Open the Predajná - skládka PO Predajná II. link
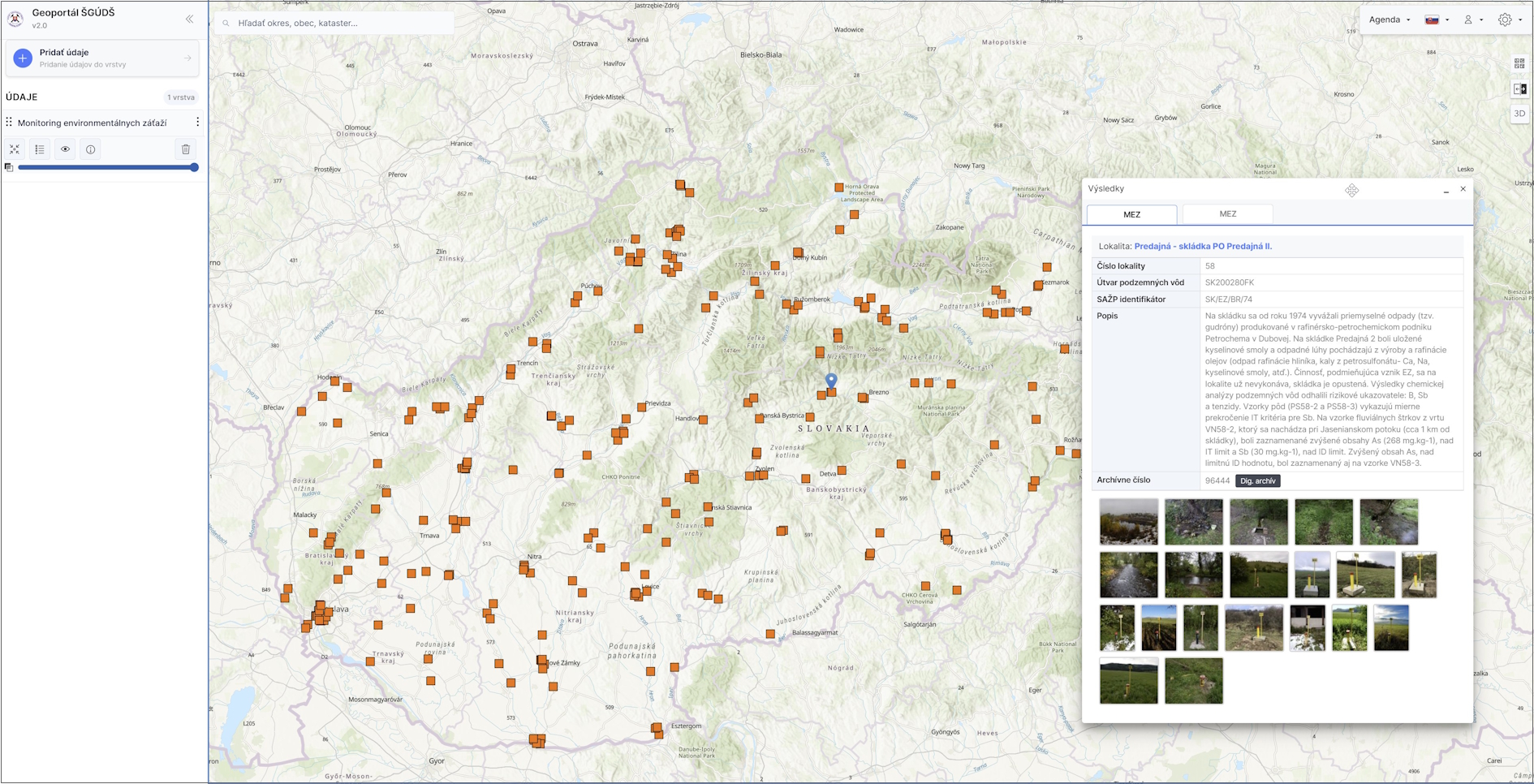Viewport: 1534px width, 784px height. point(1203,246)
